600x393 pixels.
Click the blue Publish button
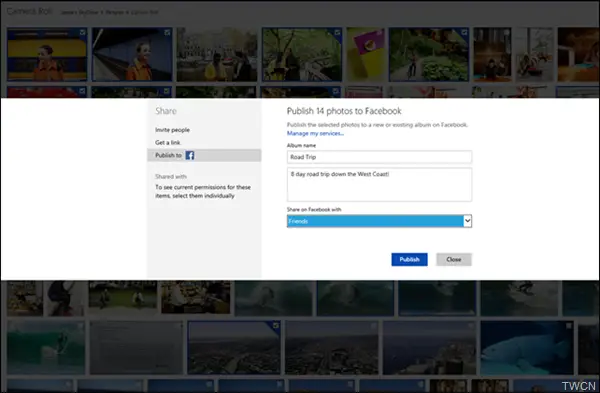(409, 259)
